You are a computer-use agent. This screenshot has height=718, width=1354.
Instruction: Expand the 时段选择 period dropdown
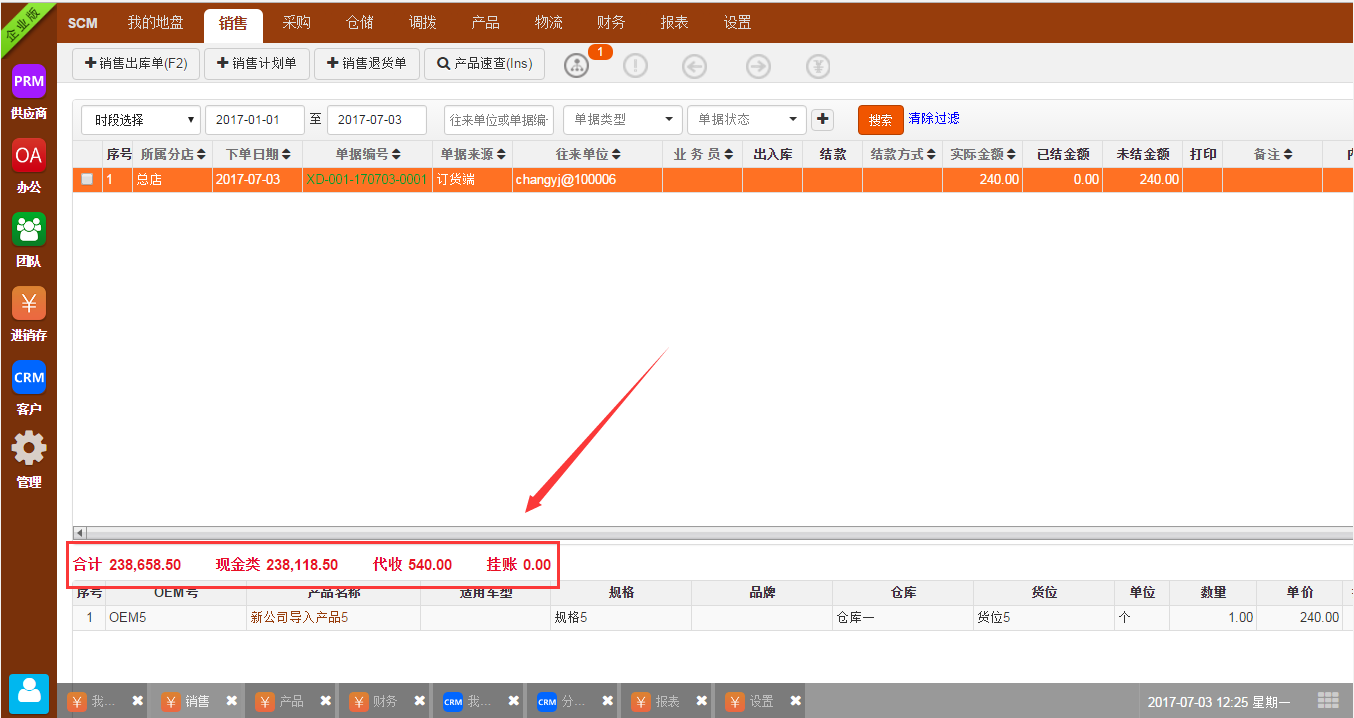(x=141, y=120)
